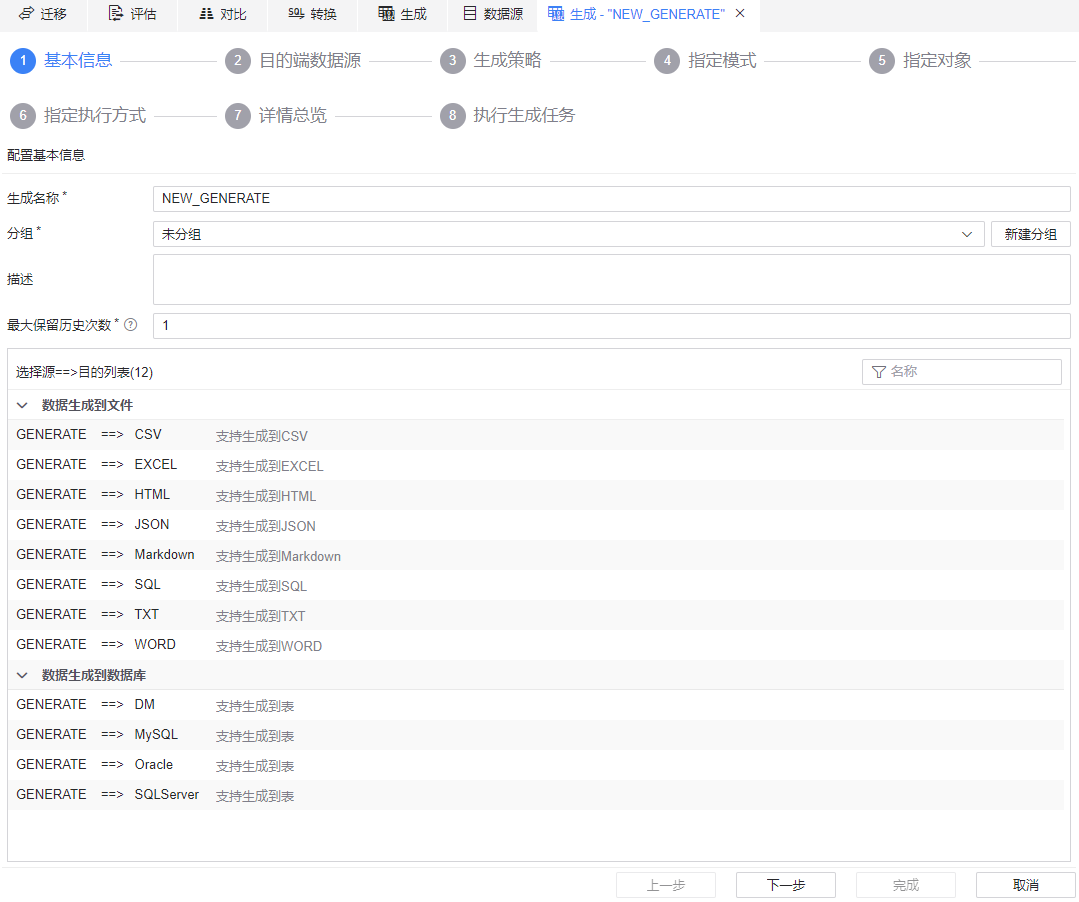Click the 配置基本信息 section label
1079x902 pixels.
[x=46, y=155]
